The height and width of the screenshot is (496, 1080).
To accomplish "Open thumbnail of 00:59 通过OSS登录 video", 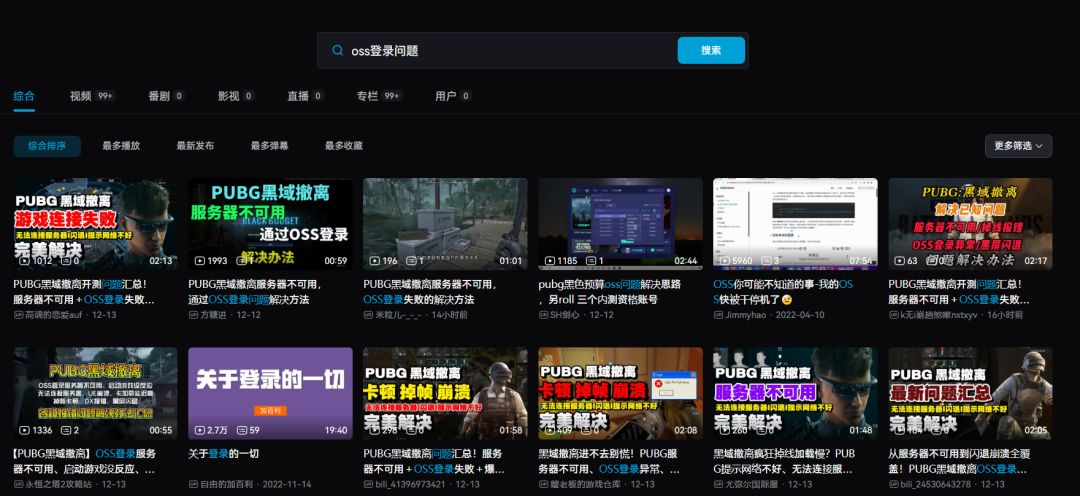I will coord(270,224).
